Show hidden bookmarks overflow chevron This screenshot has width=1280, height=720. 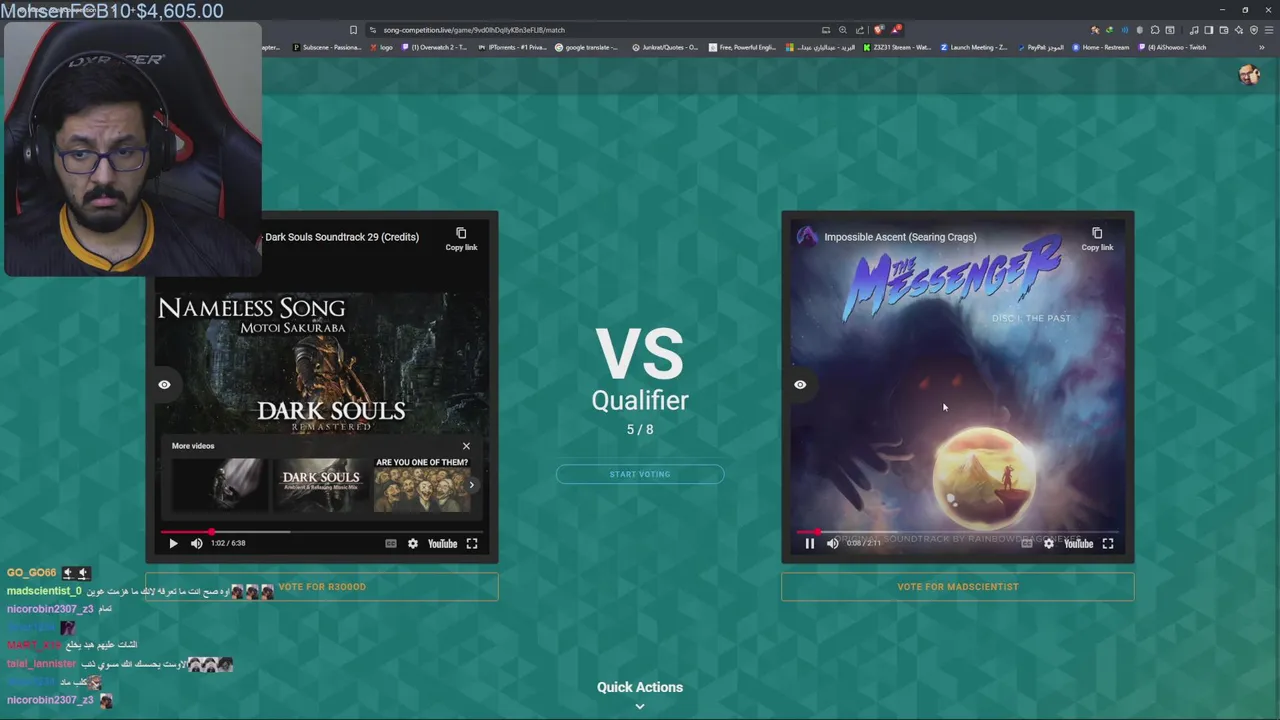point(1261,47)
